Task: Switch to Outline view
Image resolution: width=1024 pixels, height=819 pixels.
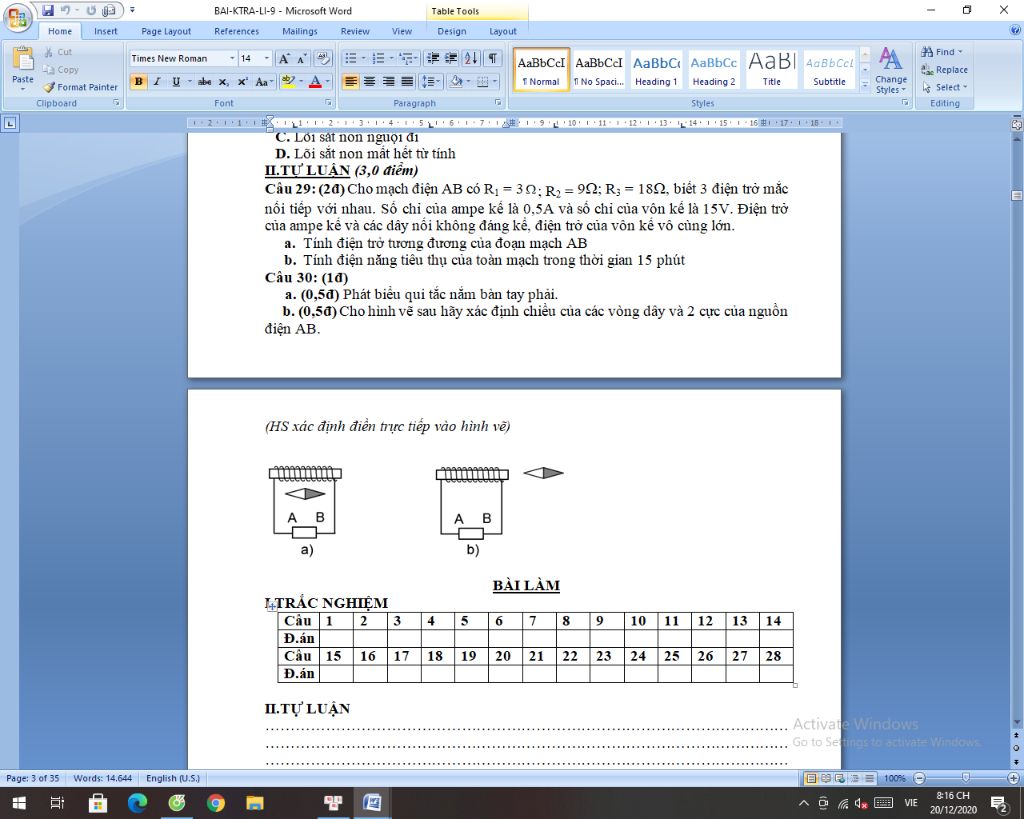Action: 854,778
